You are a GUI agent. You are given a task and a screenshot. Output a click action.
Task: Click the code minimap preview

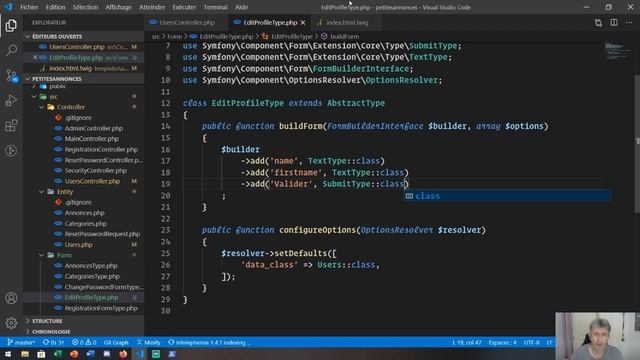[617, 52]
